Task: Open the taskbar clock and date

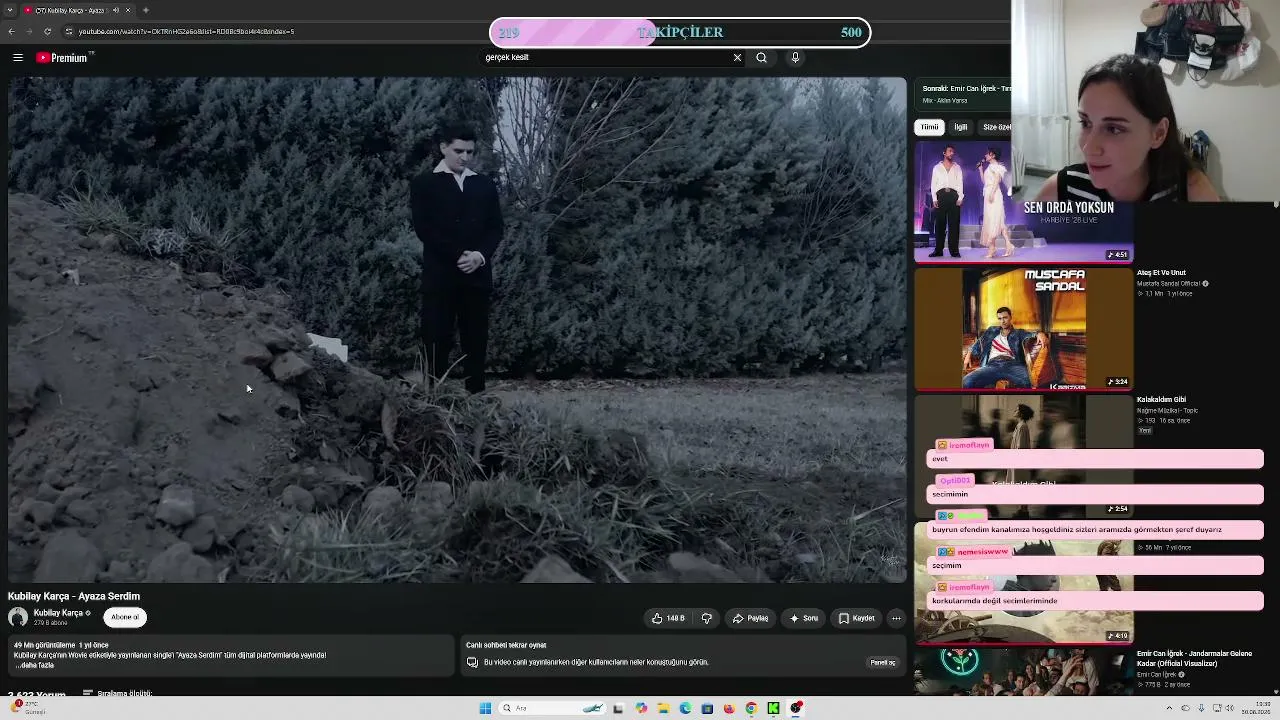Action: point(1256,708)
